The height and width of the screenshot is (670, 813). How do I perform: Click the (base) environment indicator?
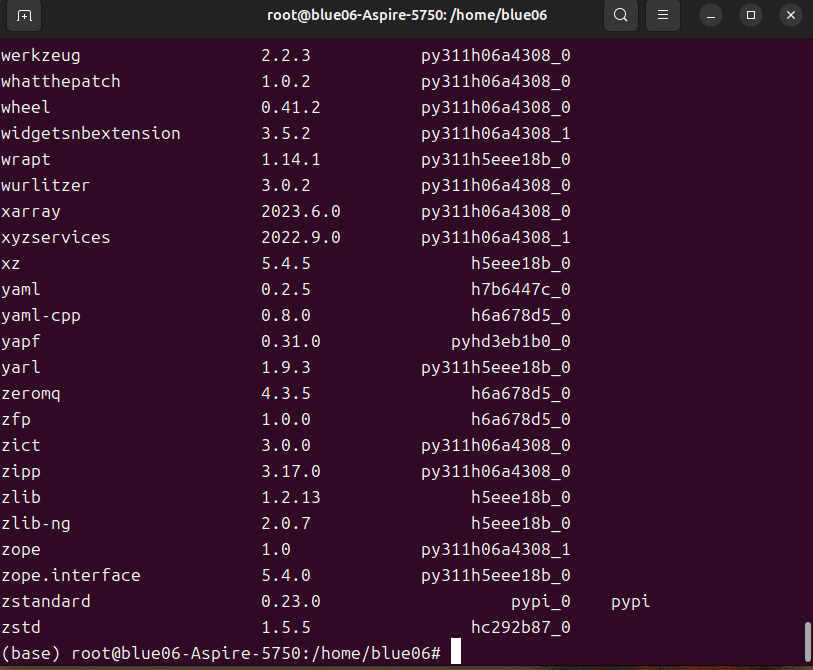click(x=30, y=652)
